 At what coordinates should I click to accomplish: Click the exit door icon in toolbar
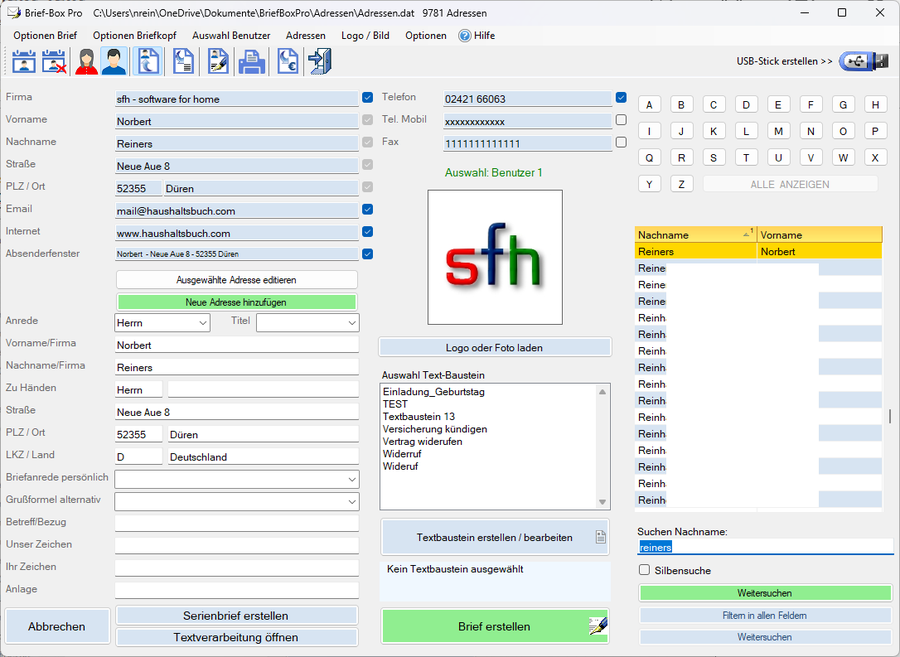click(320, 62)
